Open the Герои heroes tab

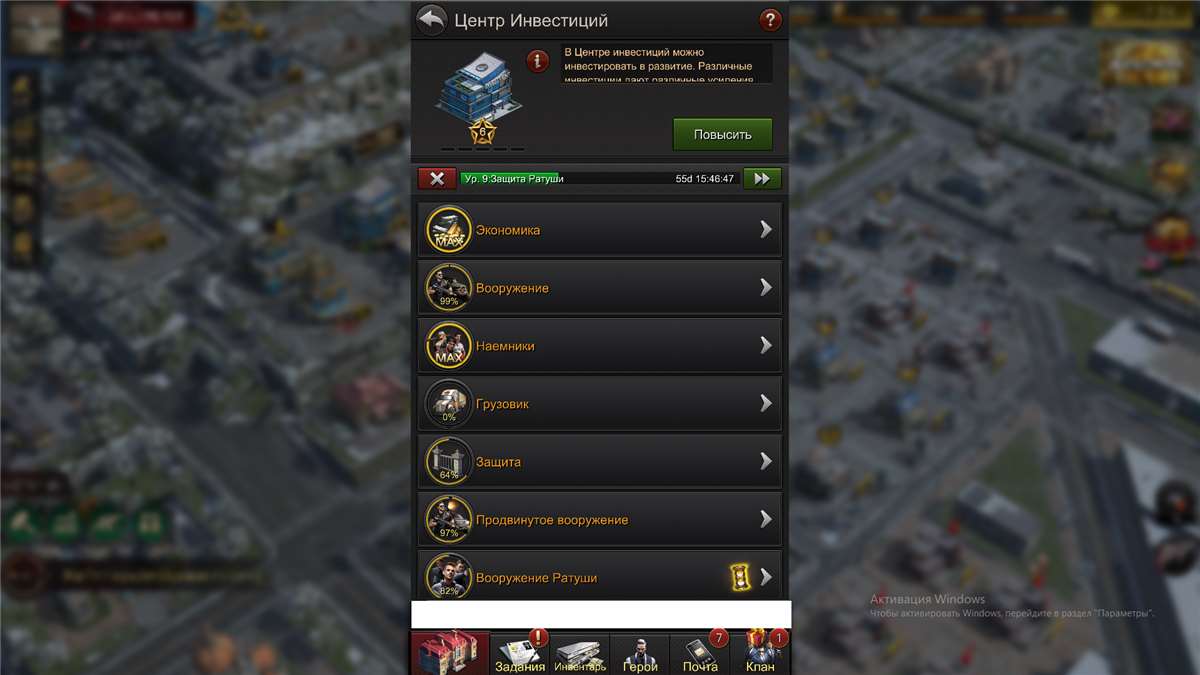click(640, 654)
